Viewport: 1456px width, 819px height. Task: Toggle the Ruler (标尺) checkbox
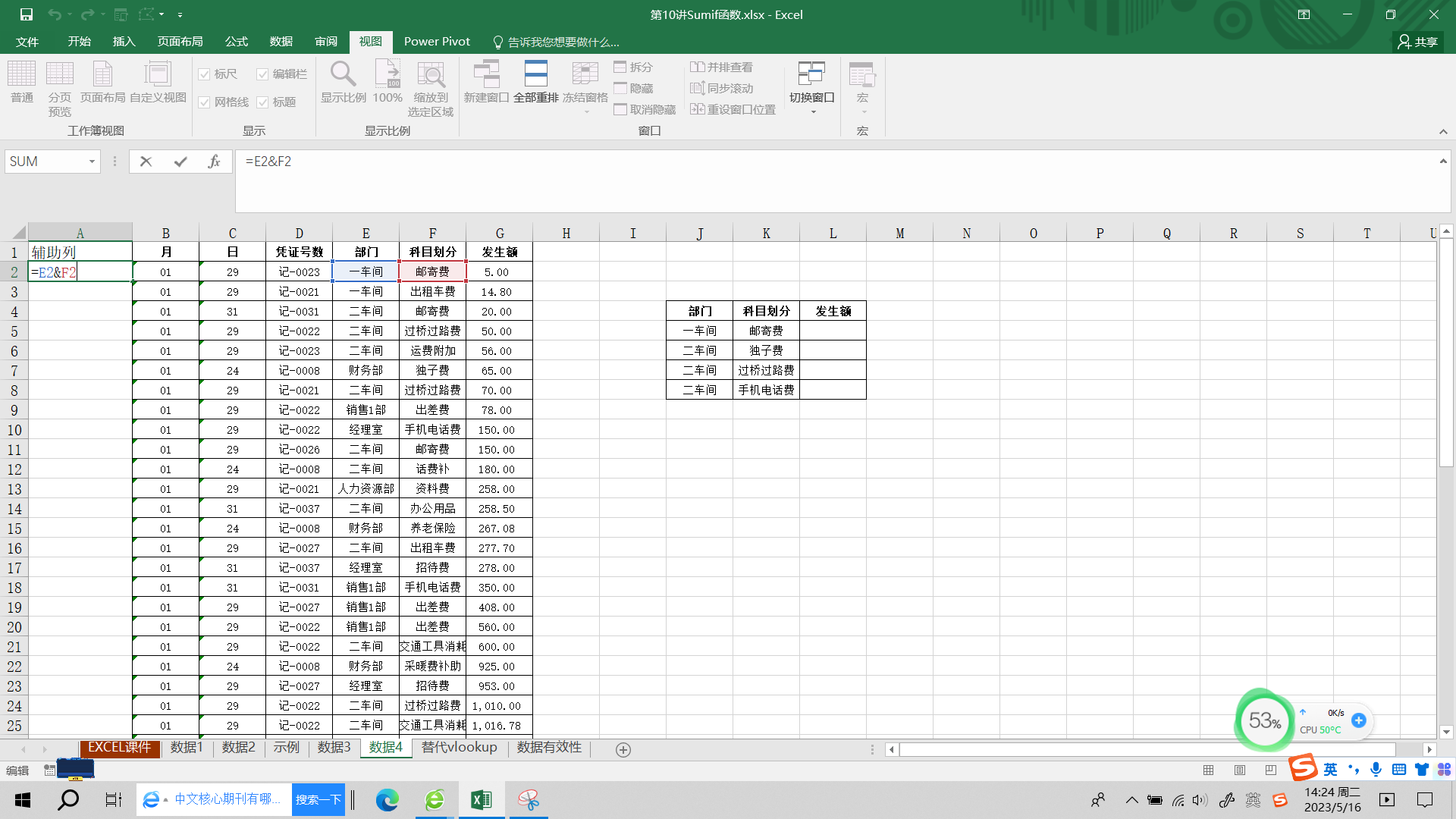(218, 74)
